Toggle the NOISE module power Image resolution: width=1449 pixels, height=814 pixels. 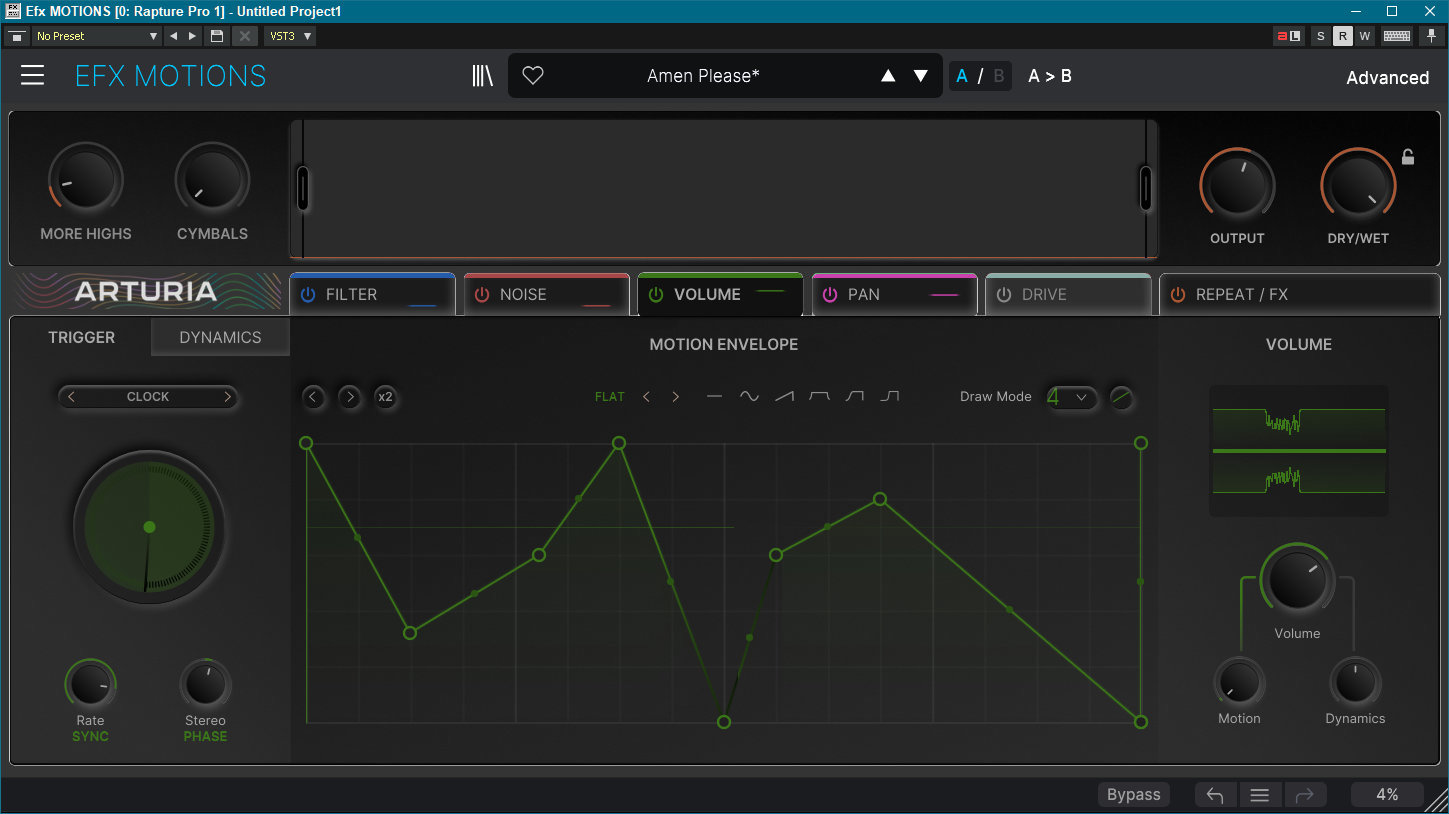[482, 295]
